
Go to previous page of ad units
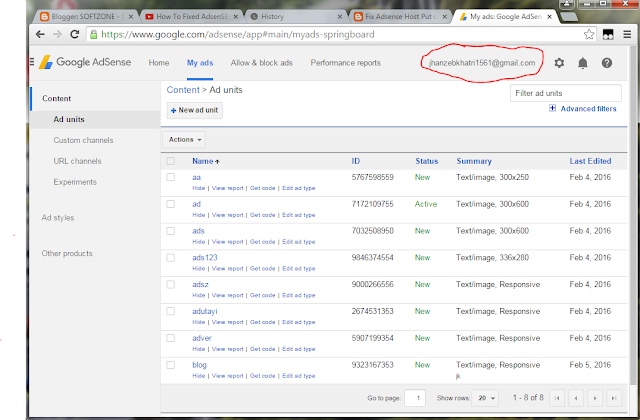(576, 398)
